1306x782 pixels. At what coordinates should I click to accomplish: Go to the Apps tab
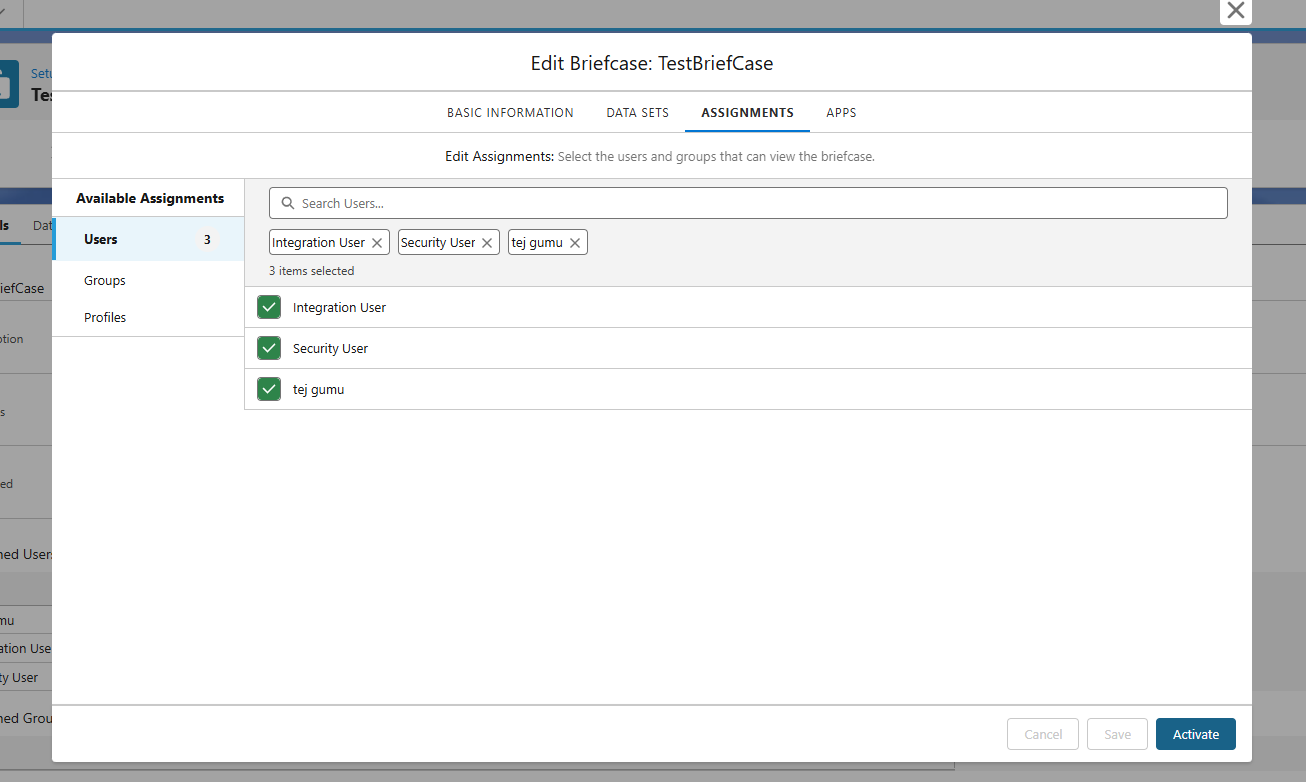(x=841, y=113)
